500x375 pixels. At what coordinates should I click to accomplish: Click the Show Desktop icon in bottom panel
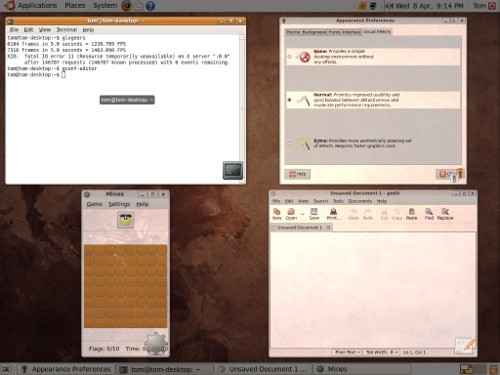point(6,369)
